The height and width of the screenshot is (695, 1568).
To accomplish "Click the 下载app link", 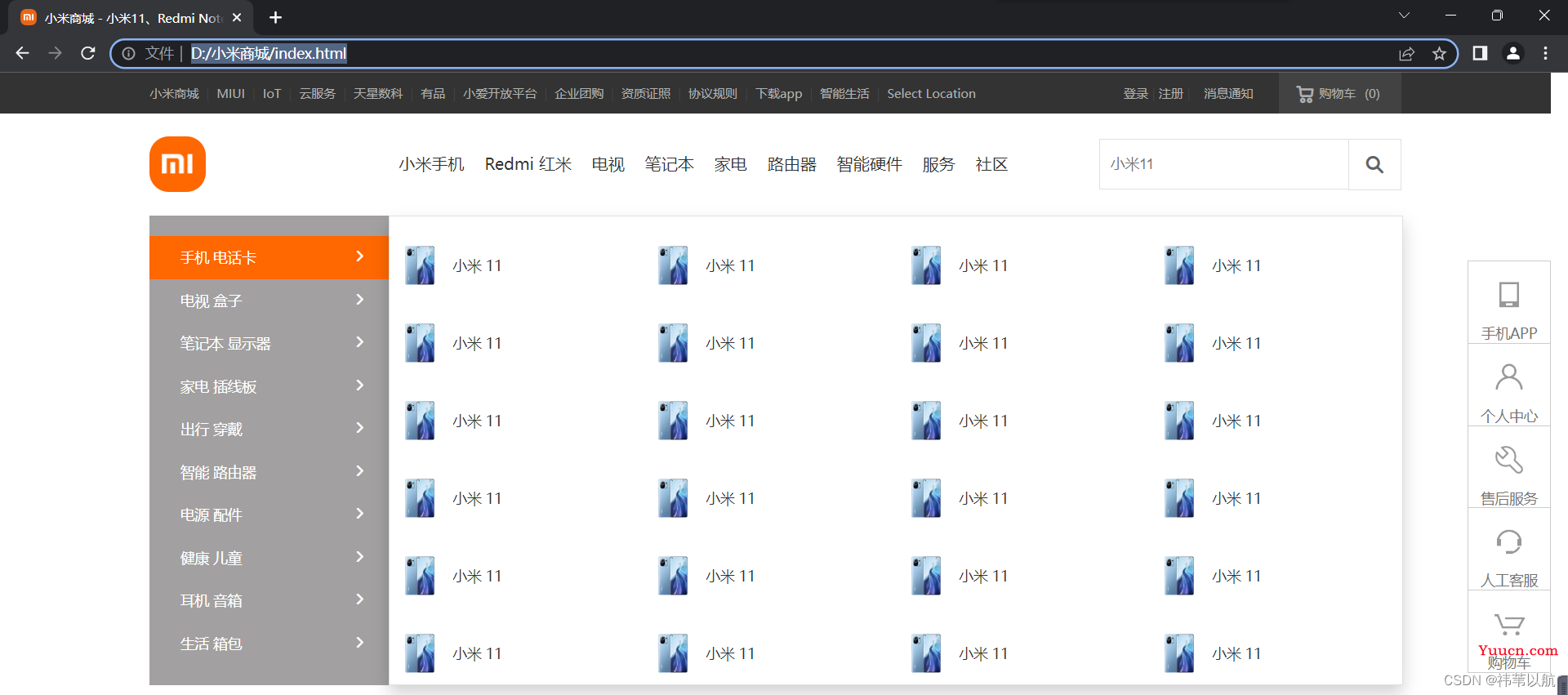I will (779, 94).
